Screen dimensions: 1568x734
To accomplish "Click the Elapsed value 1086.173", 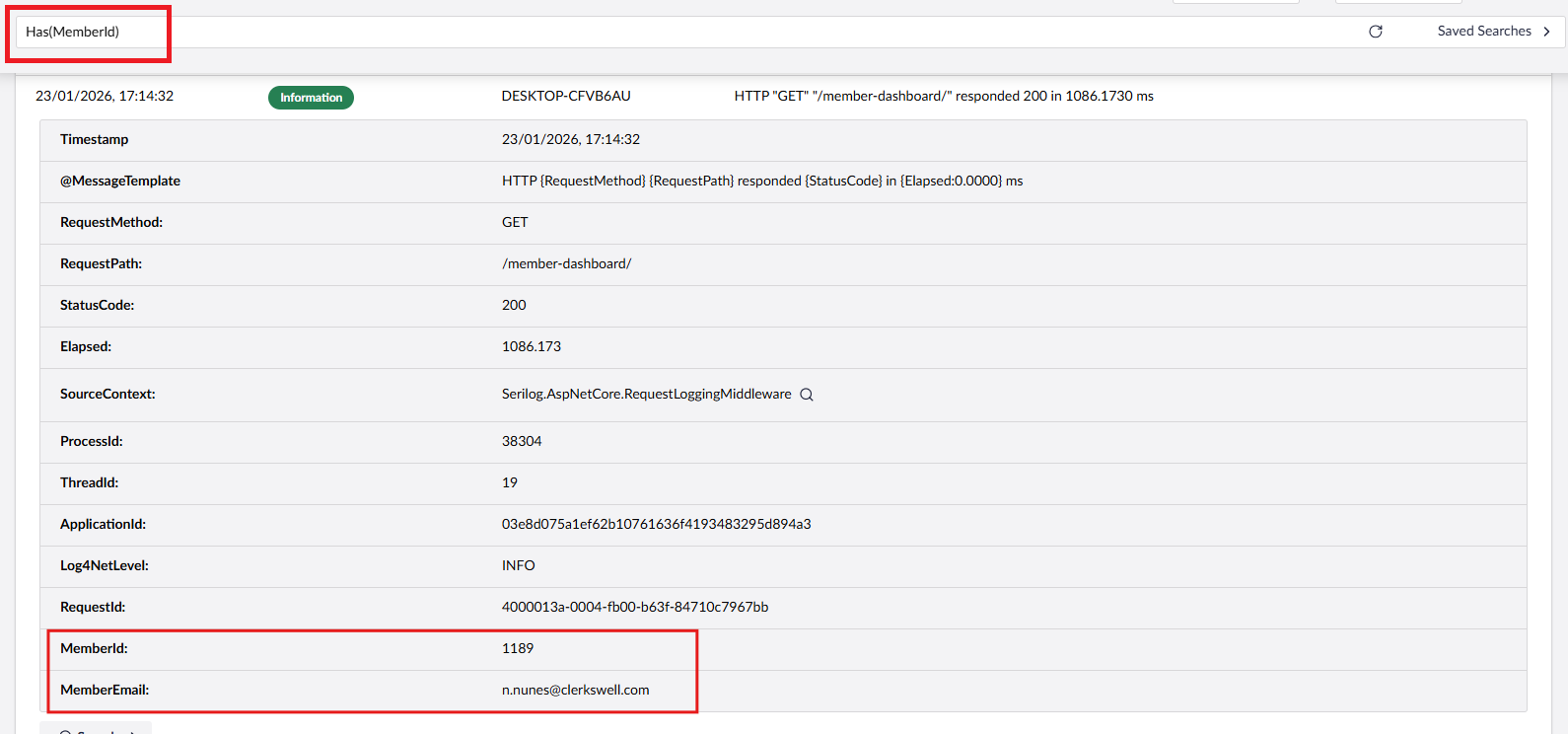I will click(x=531, y=346).
